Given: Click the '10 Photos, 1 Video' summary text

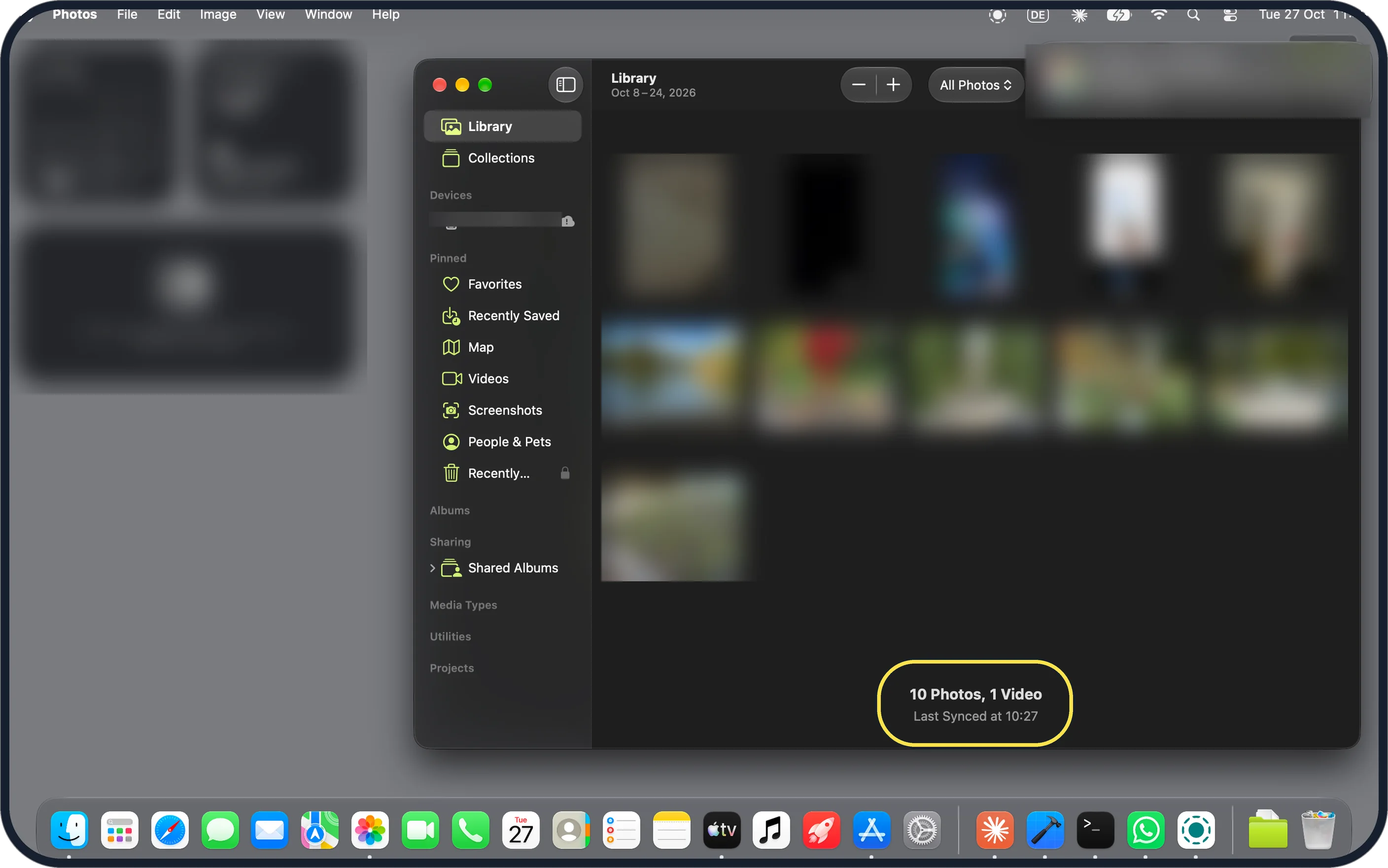Looking at the screenshot, I should tap(975, 695).
